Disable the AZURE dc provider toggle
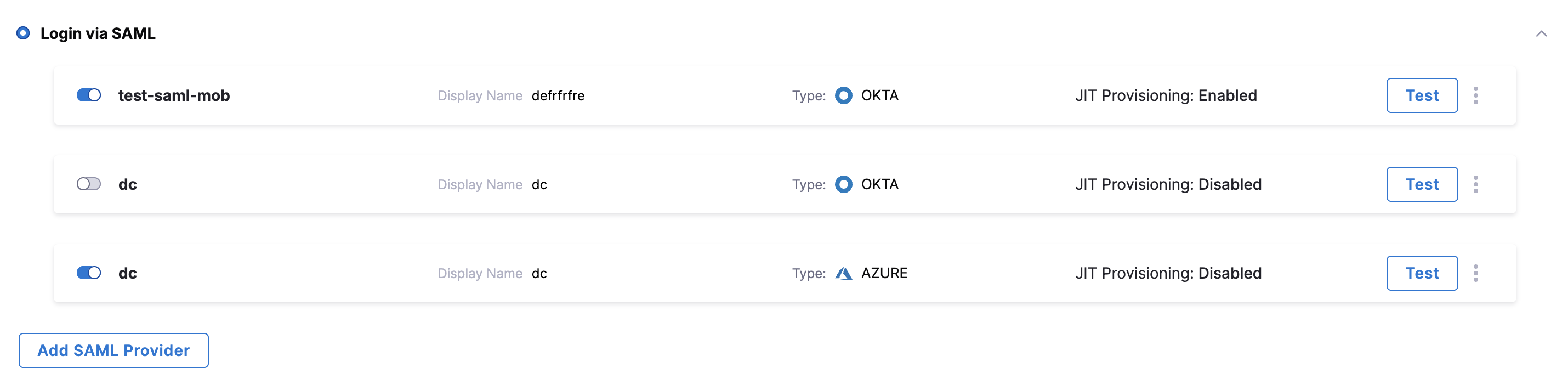Viewport: 1568px width, 379px height. [89, 273]
